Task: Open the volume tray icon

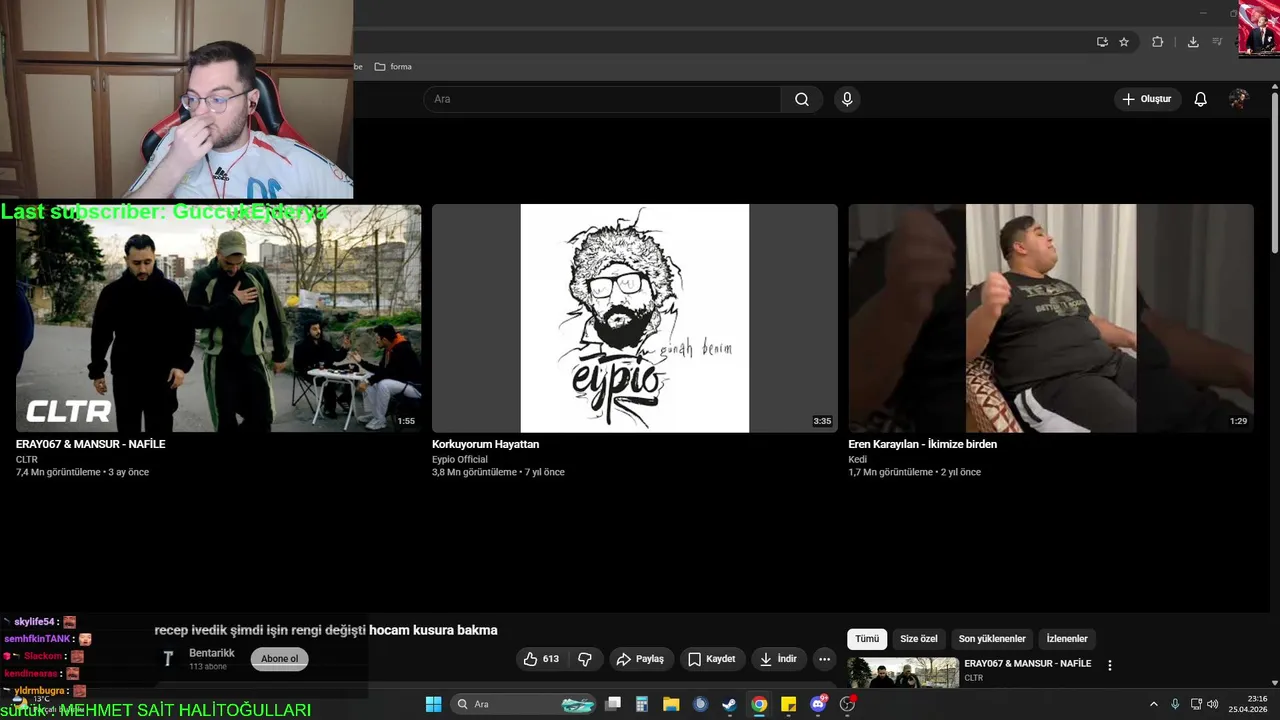Action: pyautogui.click(x=1212, y=704)
